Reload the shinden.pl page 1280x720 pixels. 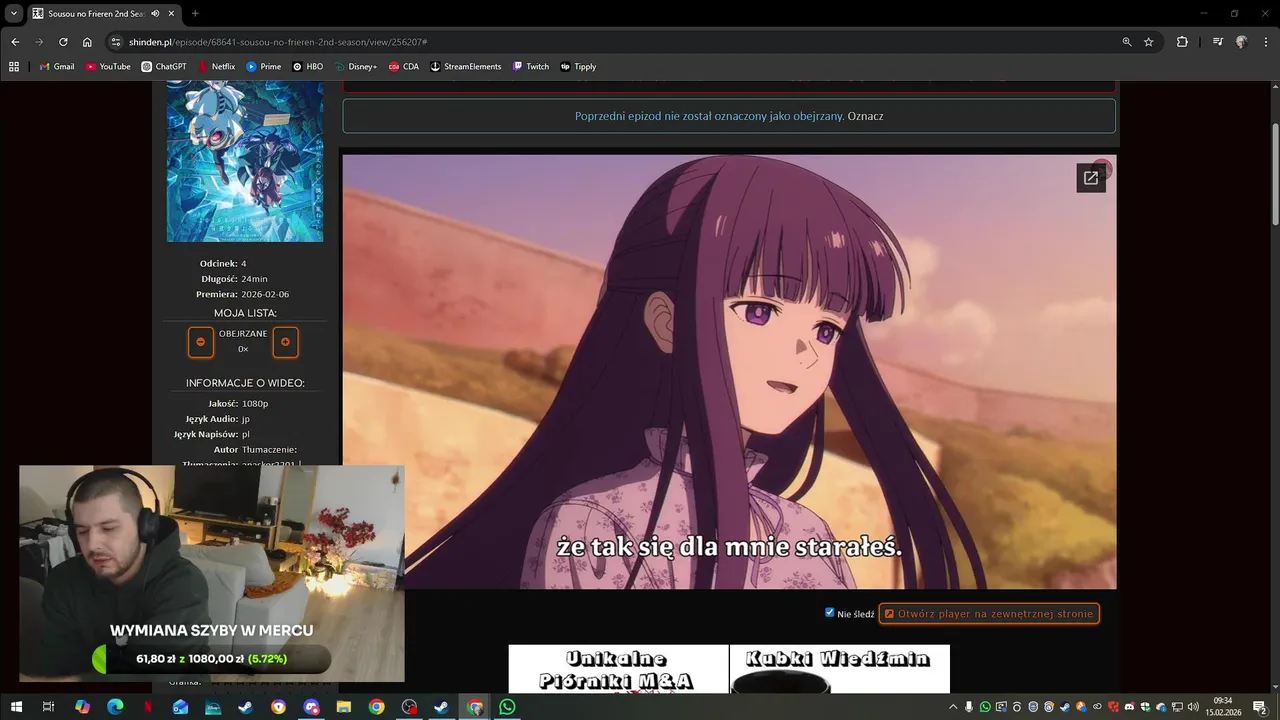[x=63, y=42]
